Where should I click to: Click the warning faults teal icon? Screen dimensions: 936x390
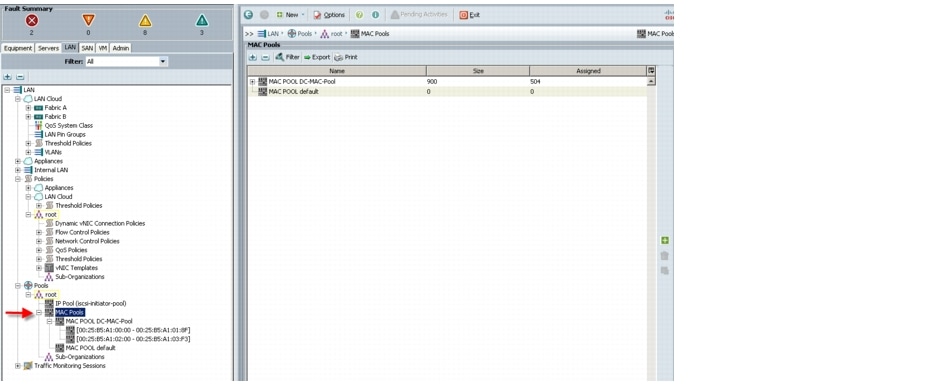coord(202,21)
